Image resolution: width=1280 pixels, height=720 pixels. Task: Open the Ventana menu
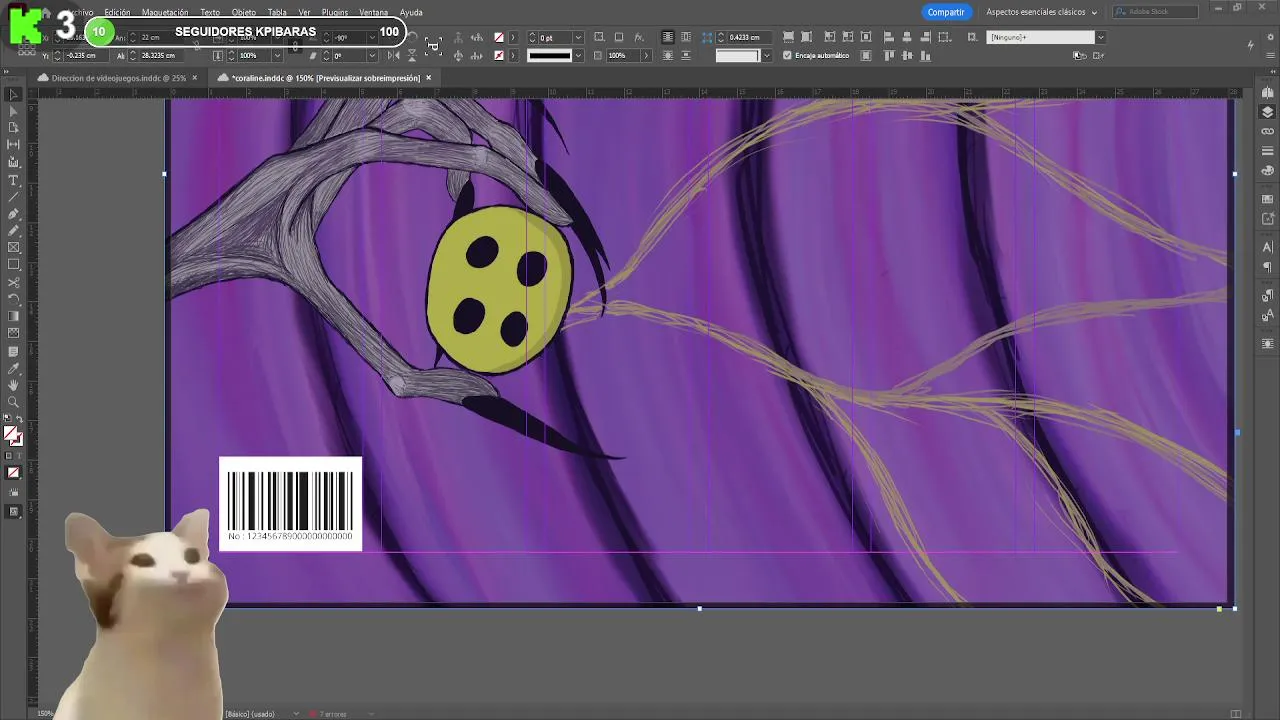(x=373, y=12)
